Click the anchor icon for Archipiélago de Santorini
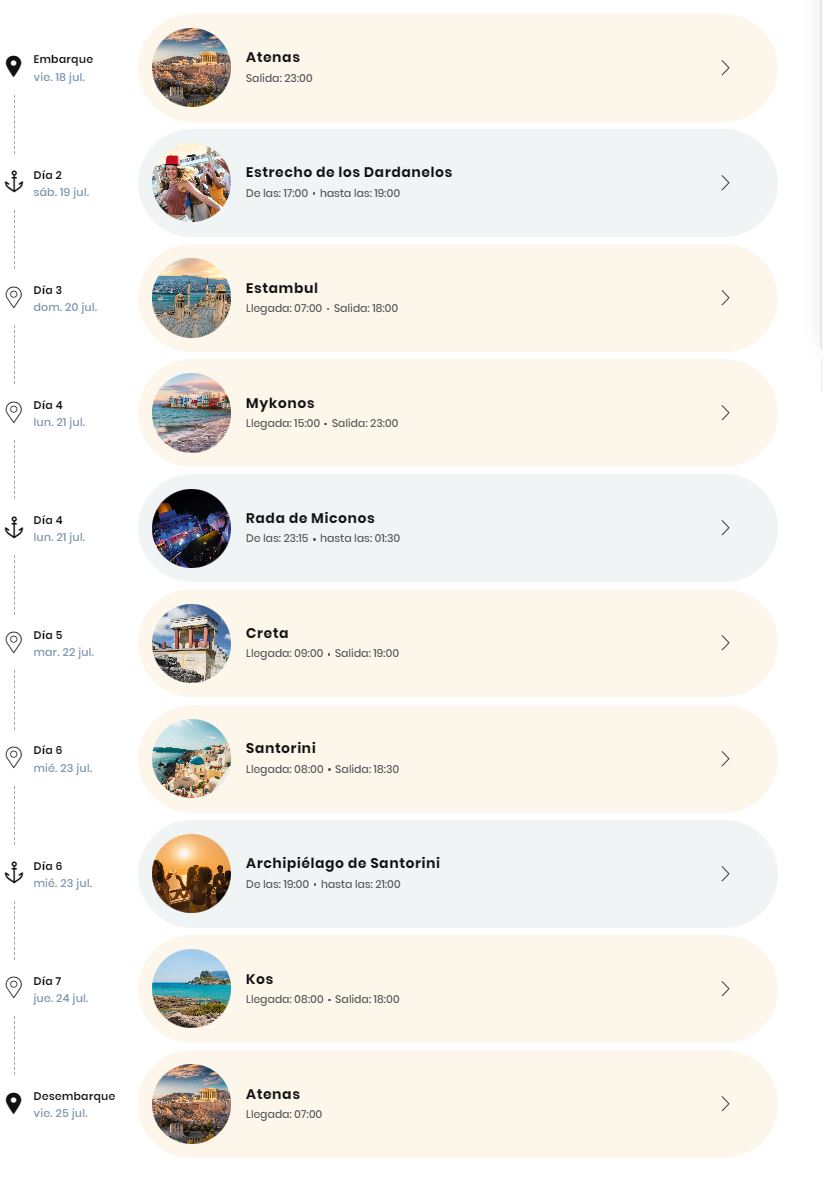 [x=14, y=873]
